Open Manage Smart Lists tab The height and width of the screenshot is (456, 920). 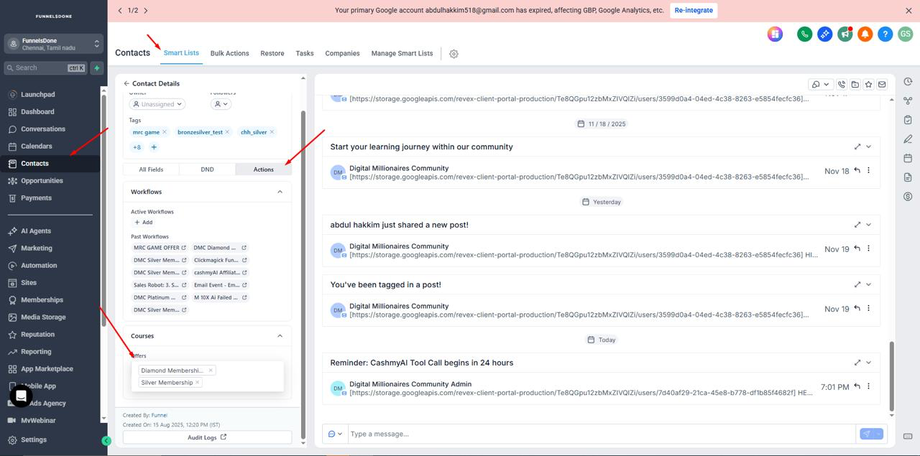pos(402,53)
